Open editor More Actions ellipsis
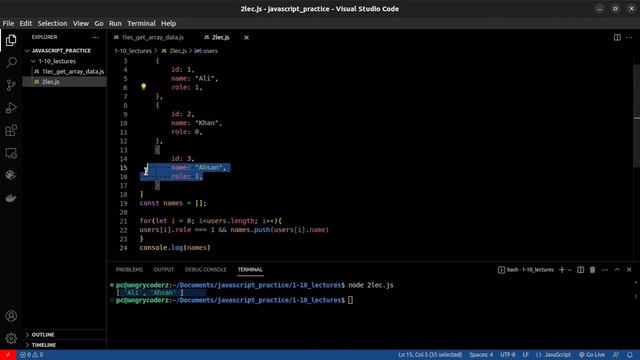Viewport: 640px width, 360px height. (x=629, y=37)
